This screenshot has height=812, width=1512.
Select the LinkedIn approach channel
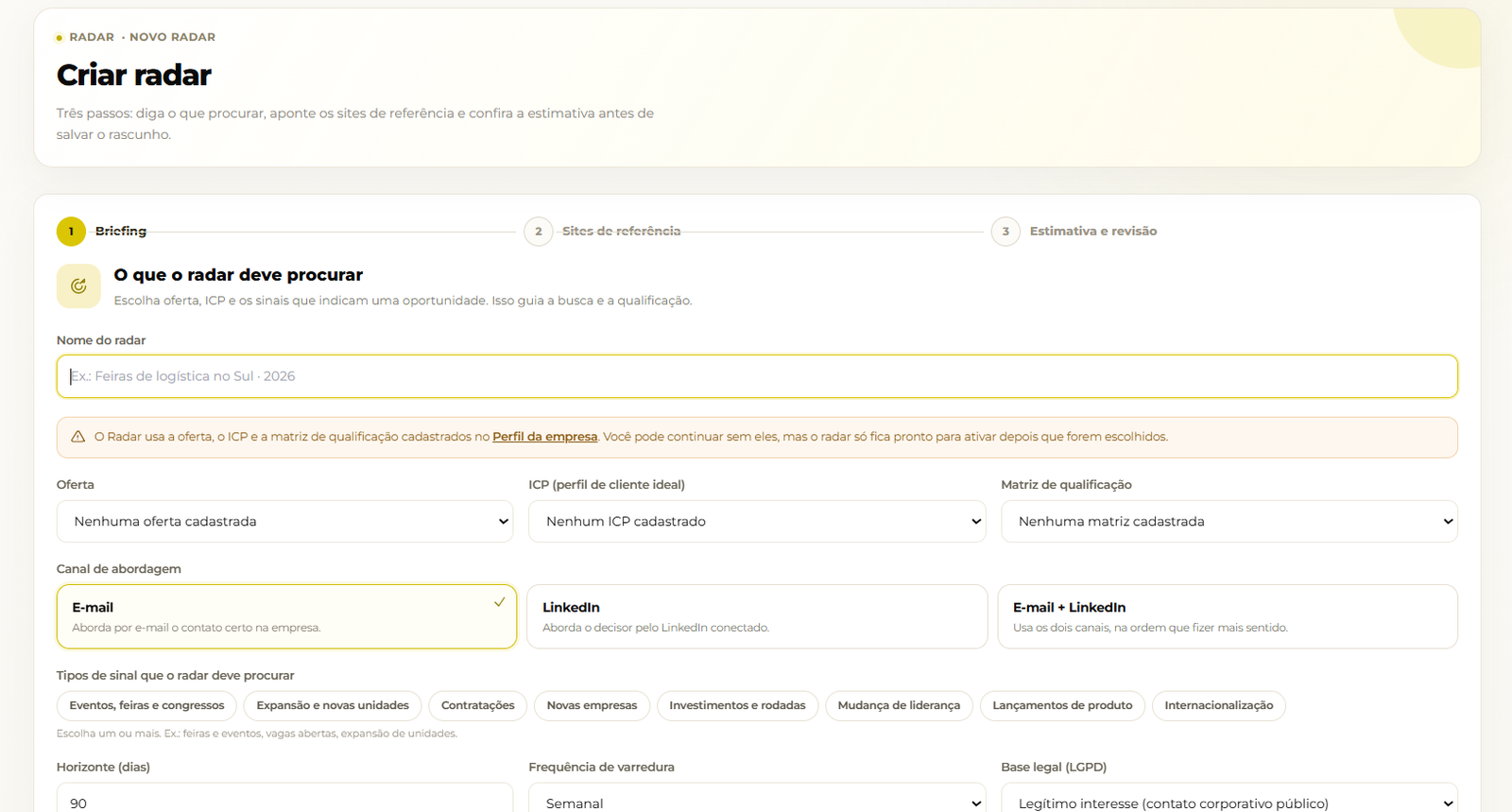coord(757,616)
